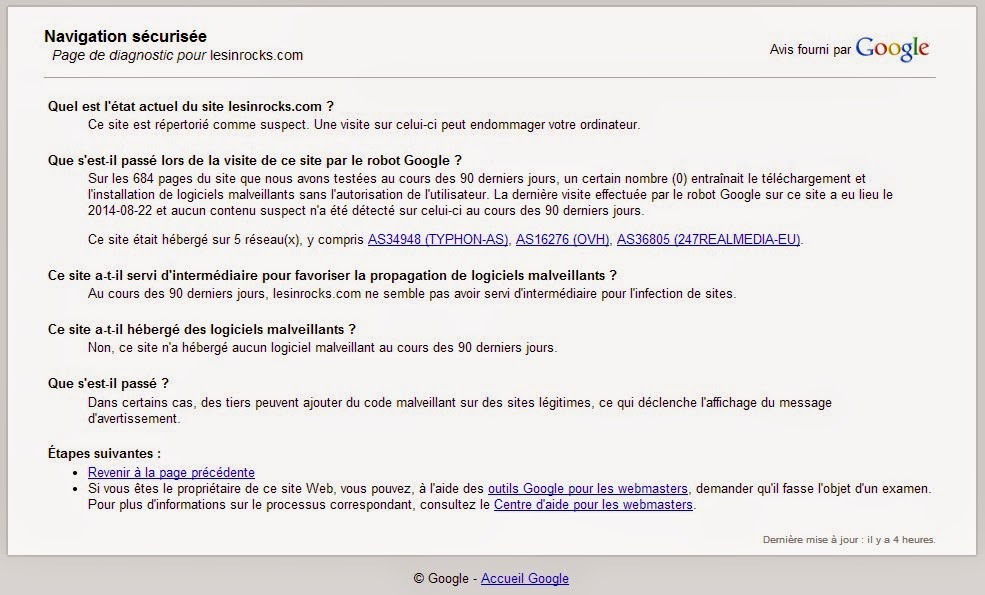Open the AS16276 (OVH) network link

(562, 239)
